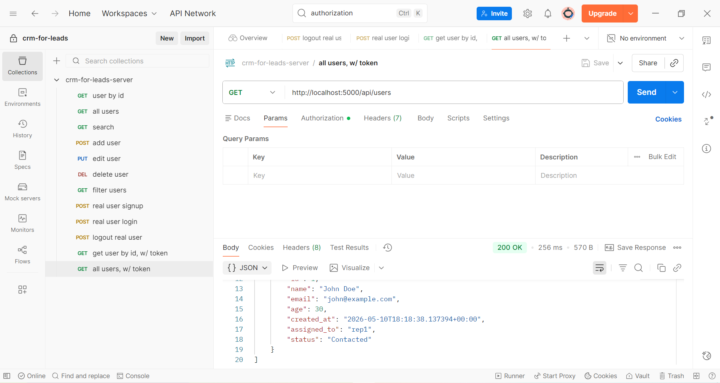
Task: Open the Cookies link under Send
Action: (668, 119)
